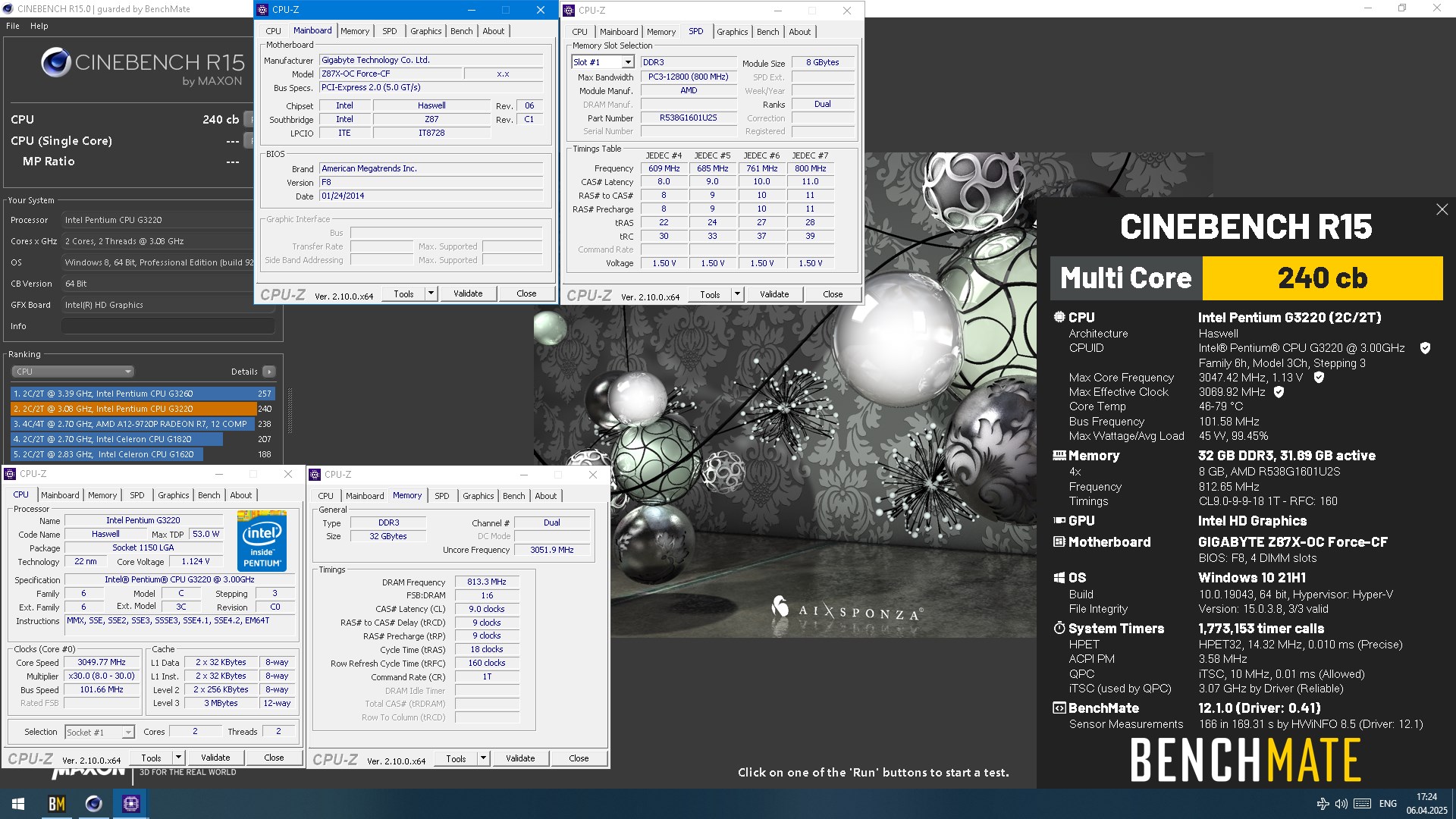Open the Windows Start menu
Image resolution: width=1456 pixels, height=819 pixels.
pyautogui.click(x=18, y=804)
